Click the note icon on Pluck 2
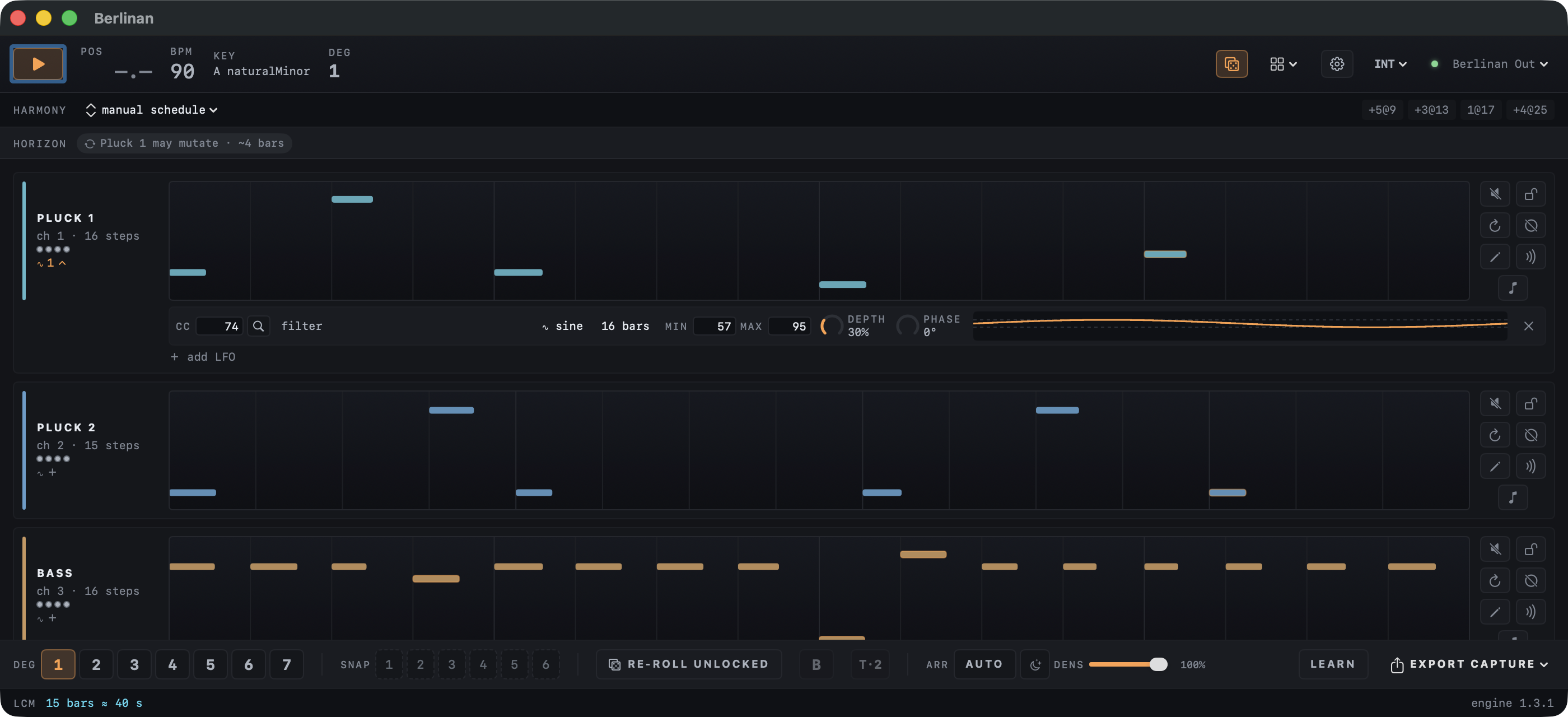1568x717 pixels. click(x=1513, y=497)
